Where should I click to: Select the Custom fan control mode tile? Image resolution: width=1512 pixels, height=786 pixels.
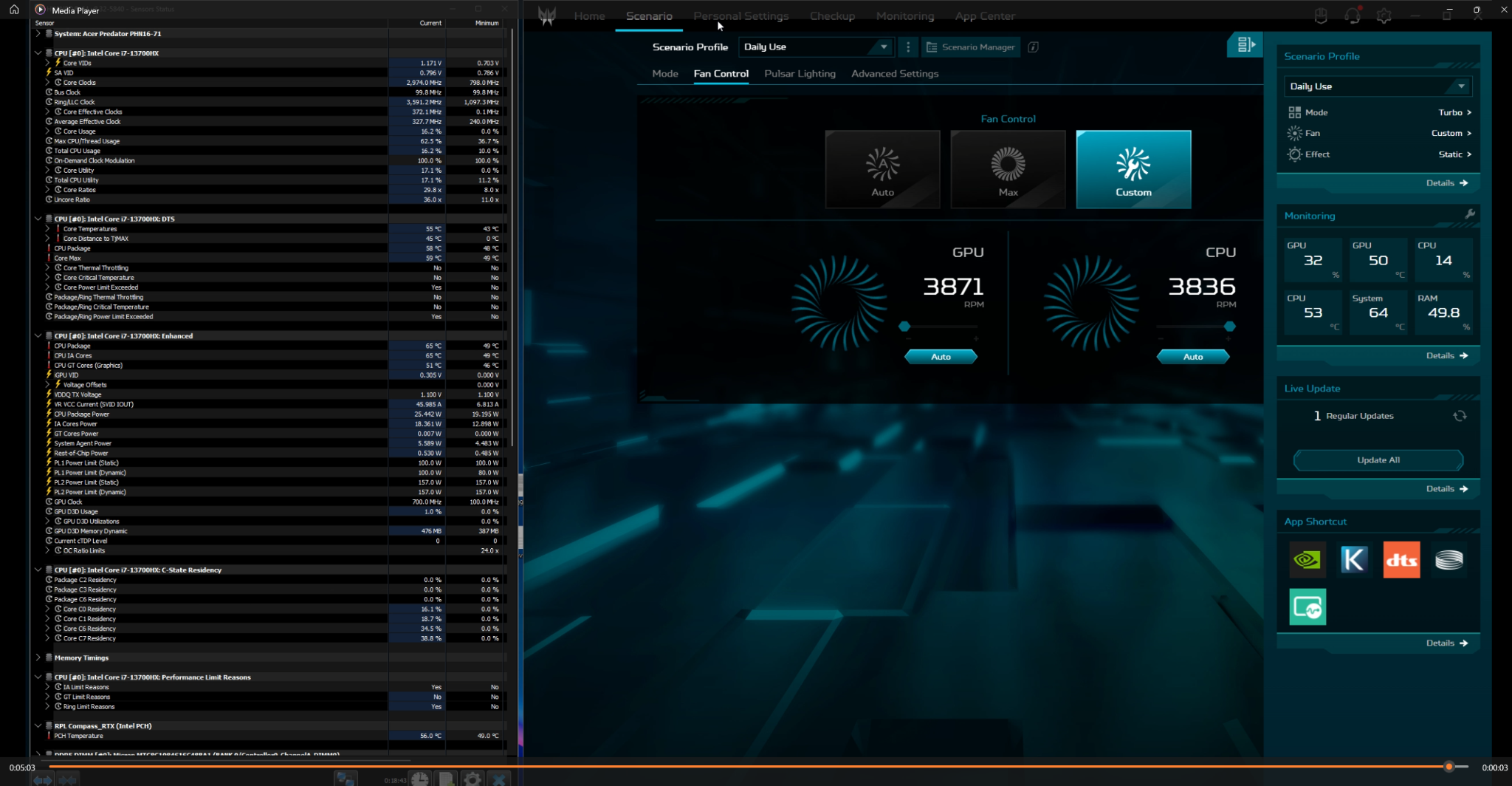click(x=1133, y=169)
